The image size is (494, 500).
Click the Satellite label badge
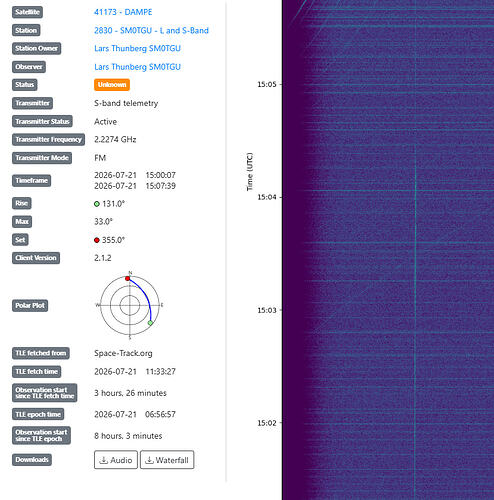(x=27, y=12)
